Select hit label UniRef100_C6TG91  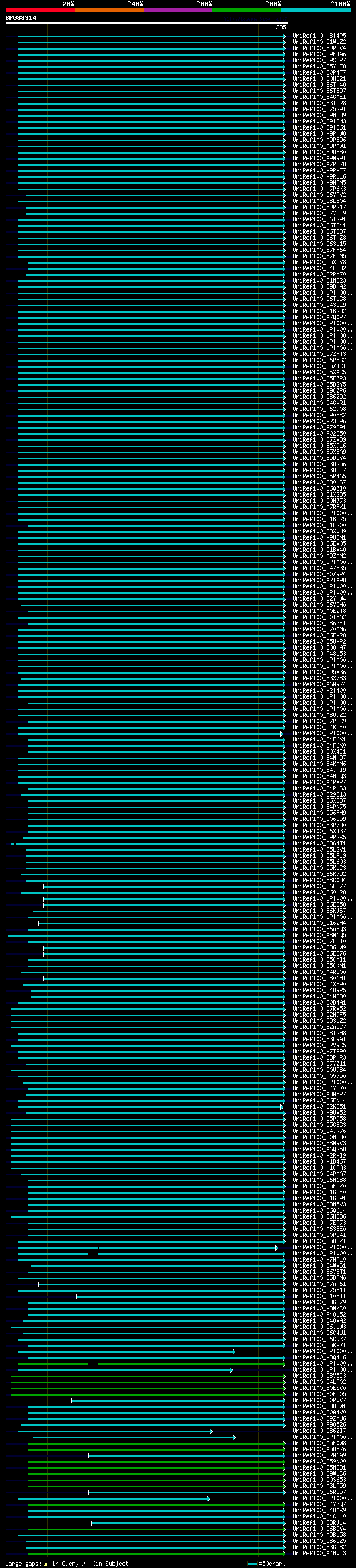click(319, 220)
